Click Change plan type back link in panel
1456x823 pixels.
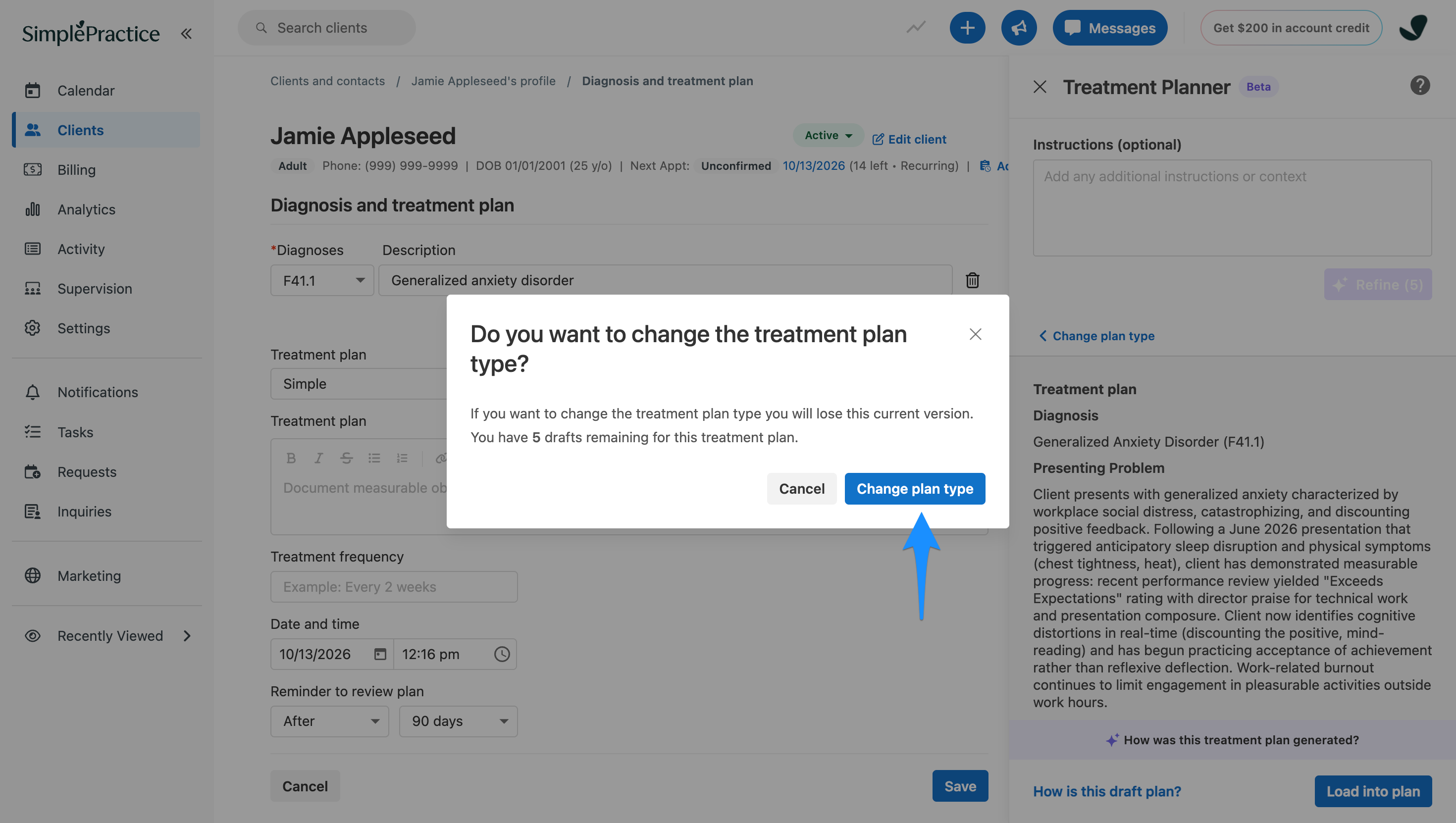tap(1096, 336)
